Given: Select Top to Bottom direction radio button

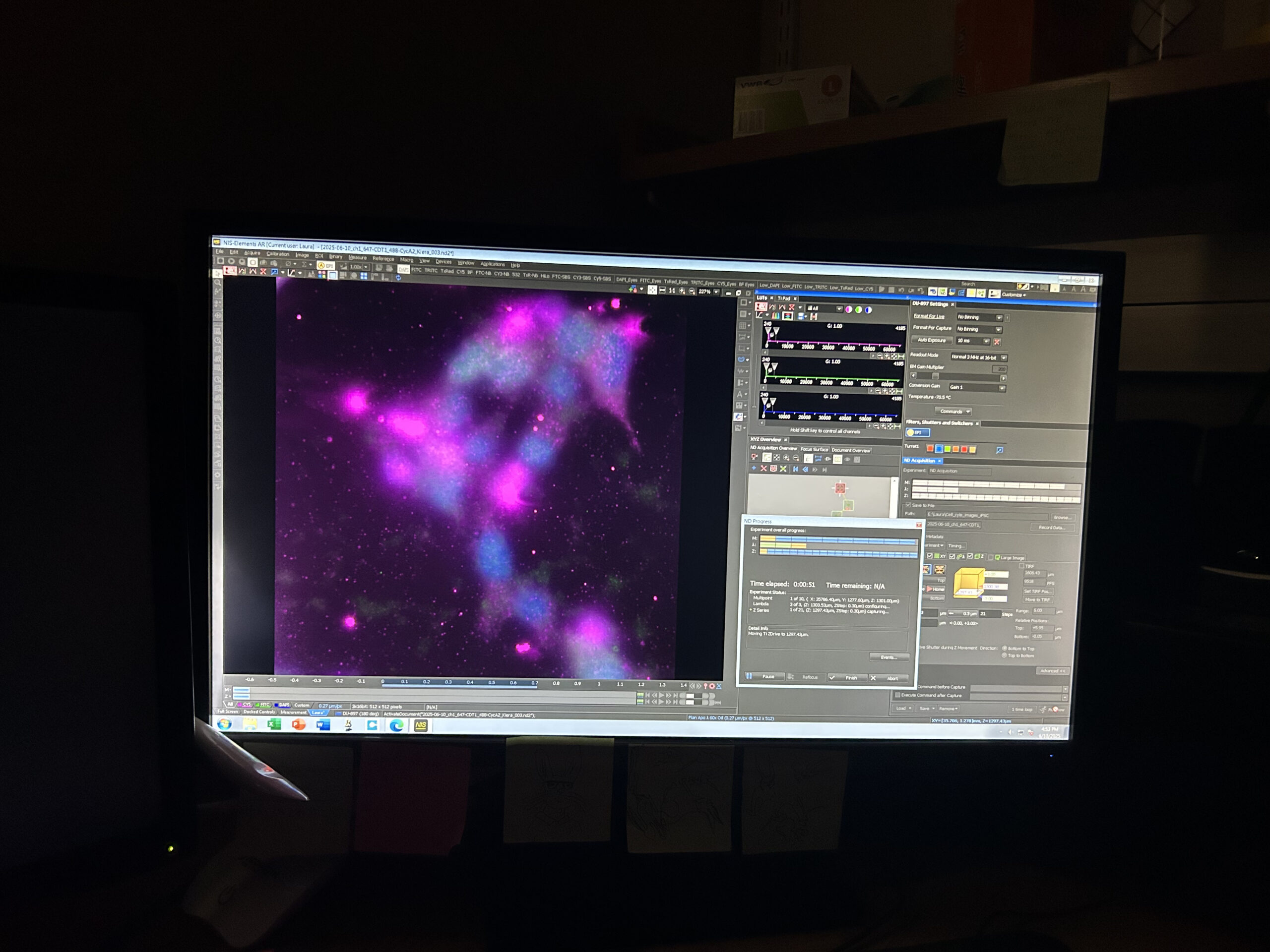Looking at the screenshot, I should coord(1004,655).
